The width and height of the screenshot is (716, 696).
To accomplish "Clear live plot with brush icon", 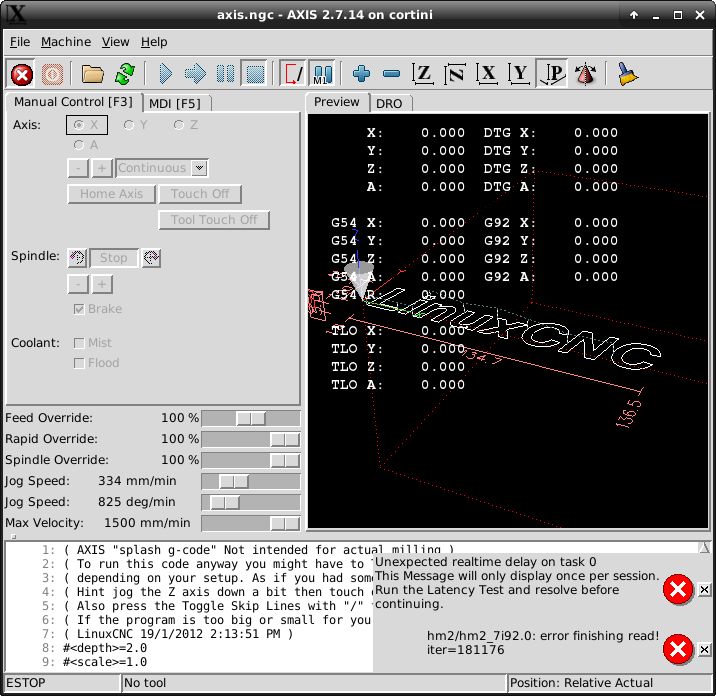I will [628, 74].
